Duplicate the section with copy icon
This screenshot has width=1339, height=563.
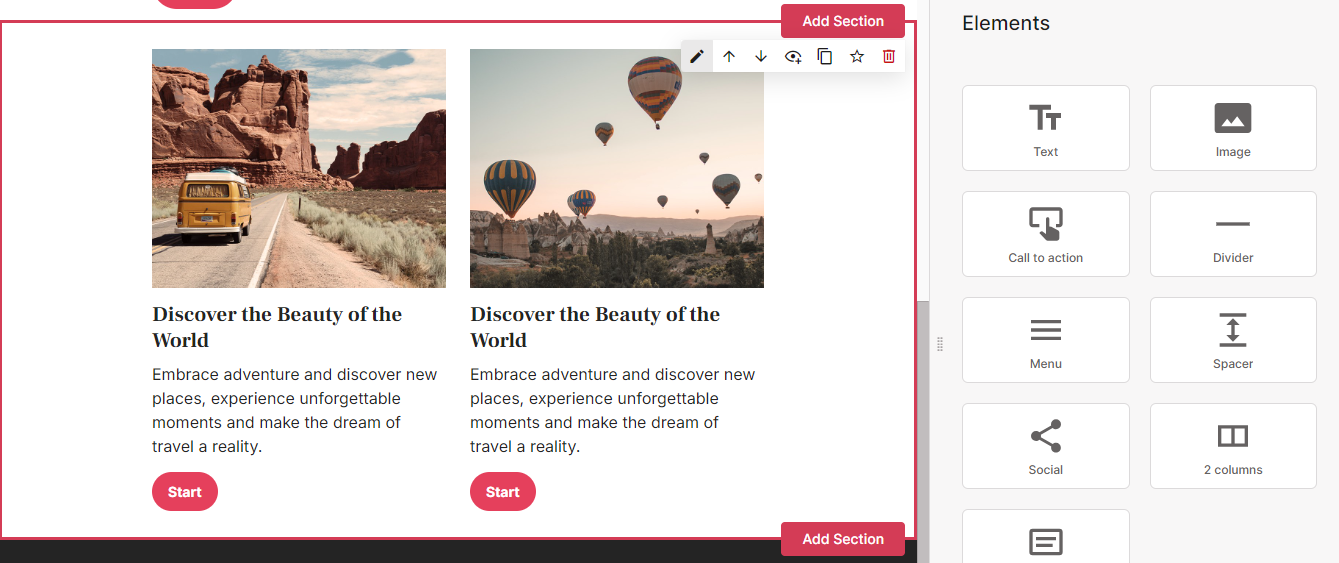[825, 56]
